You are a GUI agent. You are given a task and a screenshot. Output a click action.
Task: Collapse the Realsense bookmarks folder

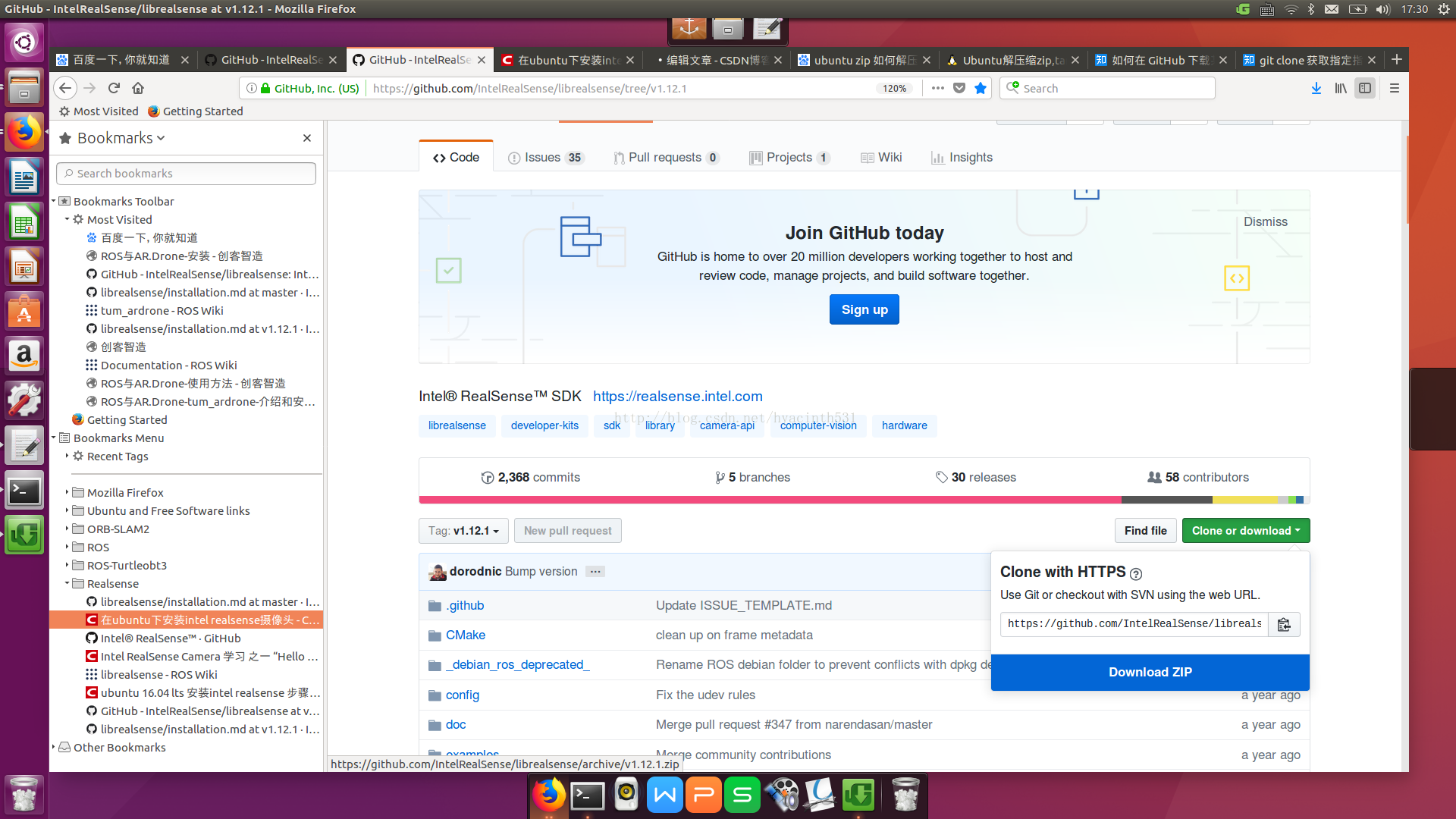pyautogui.click(x=67, y=583)
